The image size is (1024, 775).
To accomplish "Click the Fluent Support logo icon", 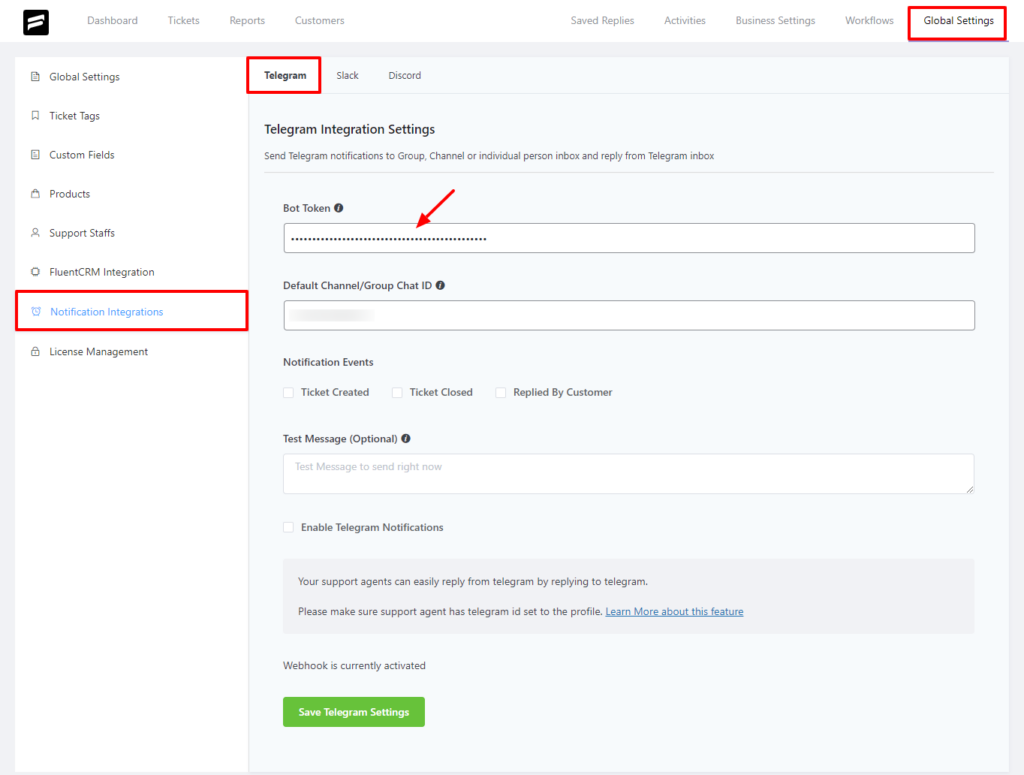I will pyautogui.click(x=36, y=22).
